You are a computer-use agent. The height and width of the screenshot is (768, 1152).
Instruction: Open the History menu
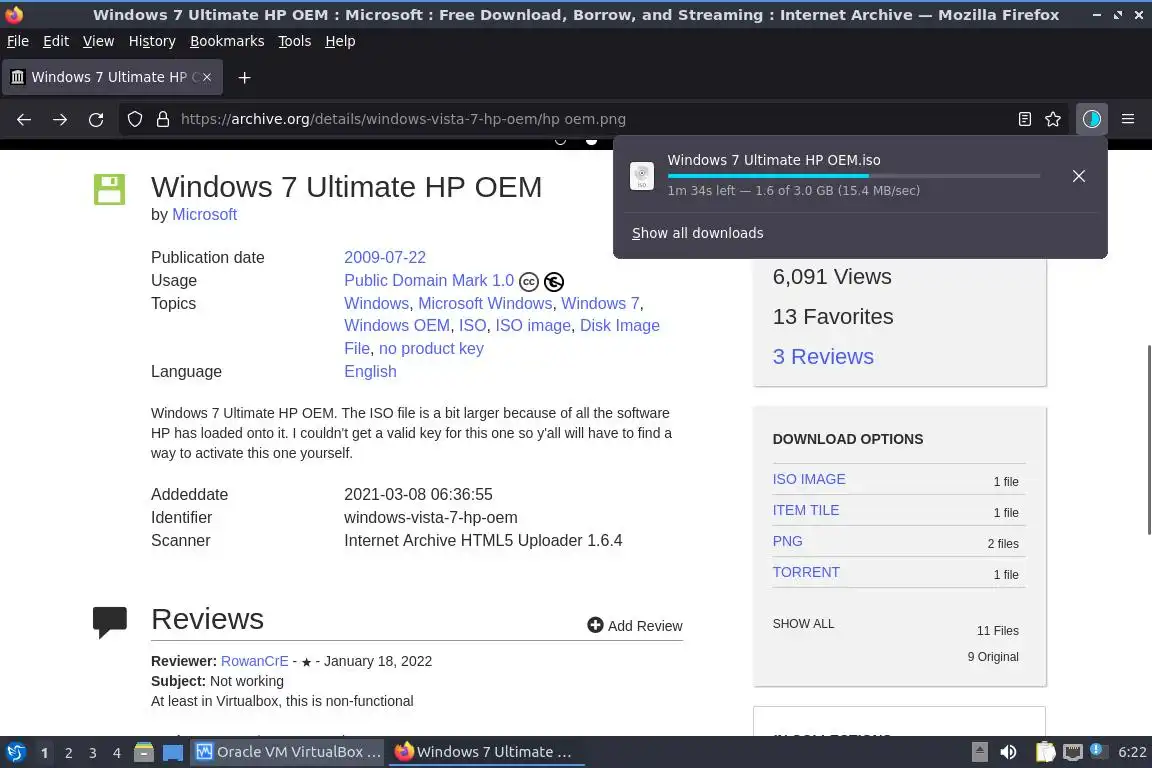(152, 41)
